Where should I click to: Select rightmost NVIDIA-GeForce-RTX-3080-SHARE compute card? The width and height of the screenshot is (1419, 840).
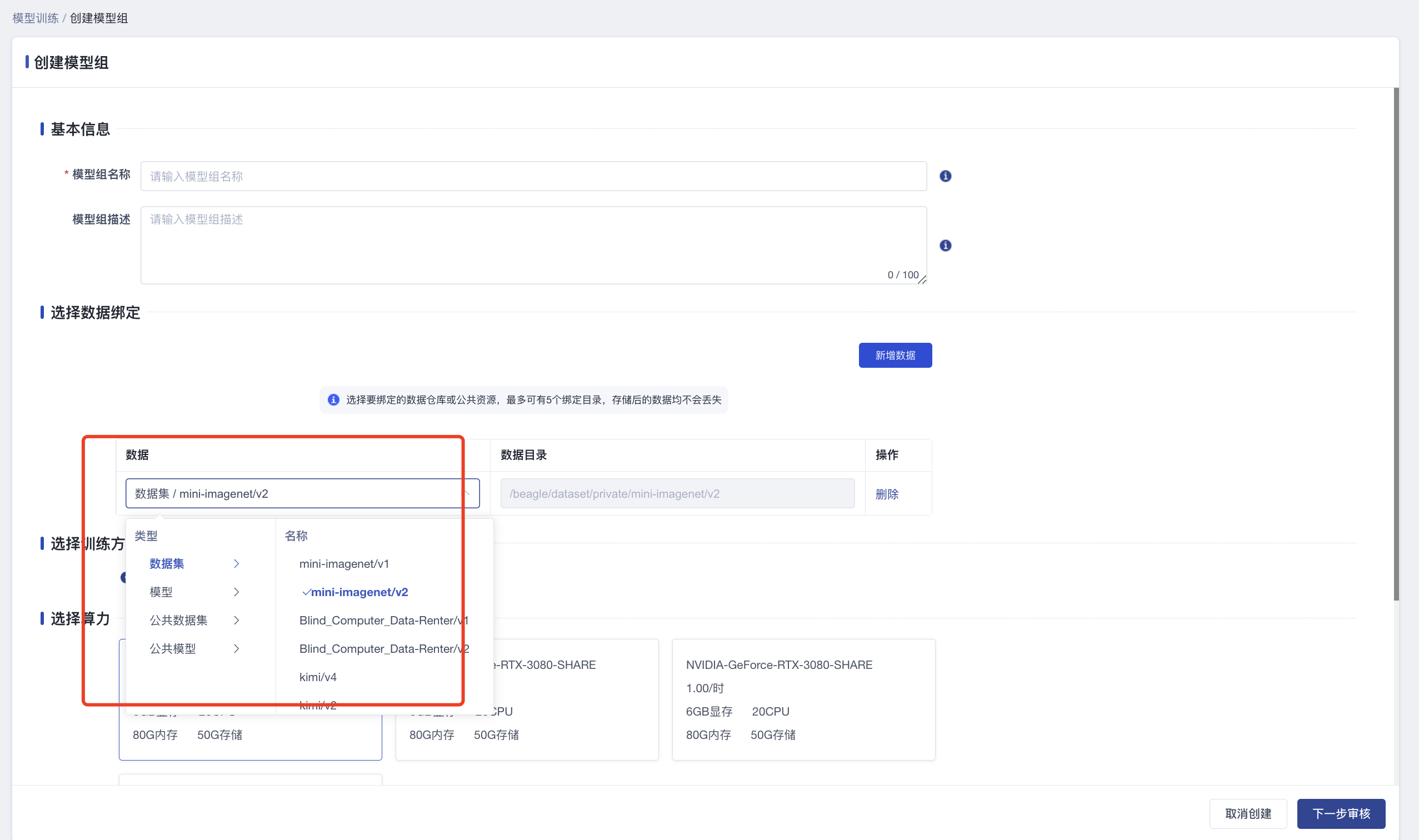[803, 699]
